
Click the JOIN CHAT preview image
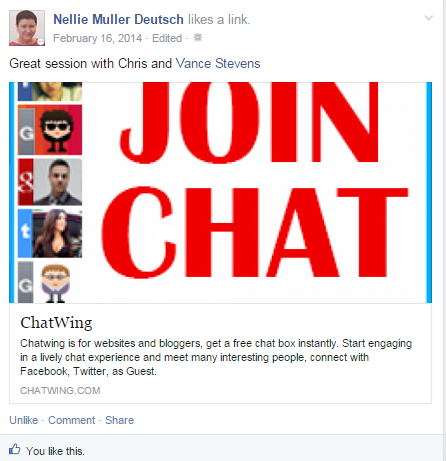point(220,192)
